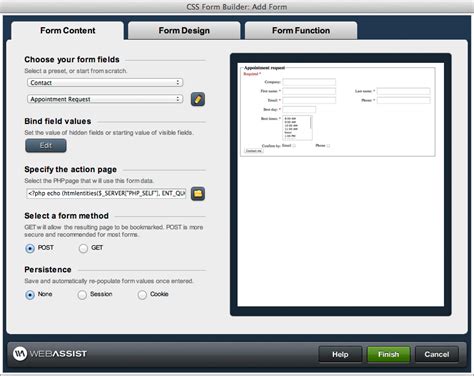Screen dimensions: 474x376
Task: Click the 'Select a form method' heading
Action: [x=66, y=216]
